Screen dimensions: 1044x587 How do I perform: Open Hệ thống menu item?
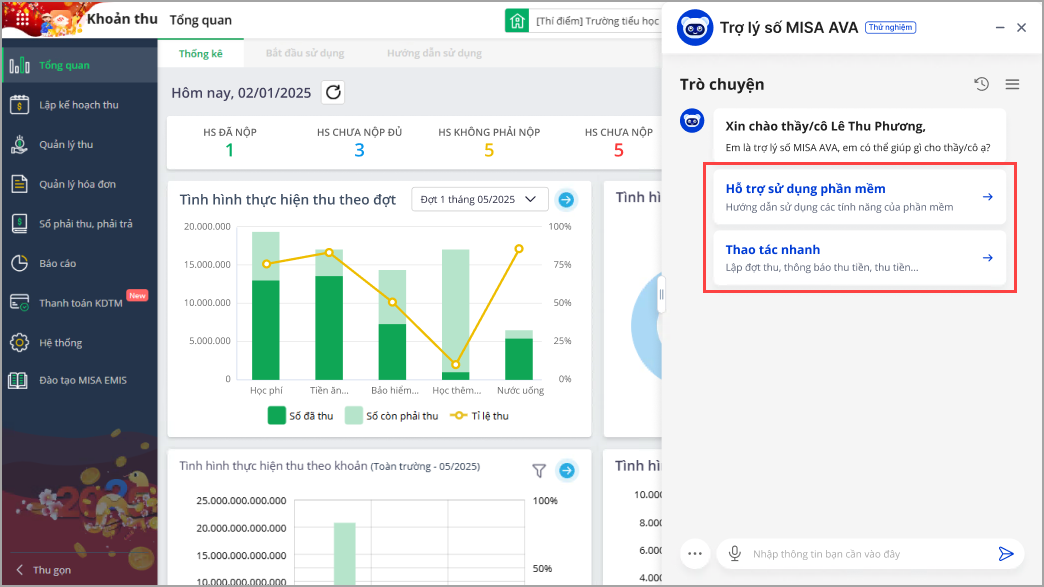[x=80, y=343]
